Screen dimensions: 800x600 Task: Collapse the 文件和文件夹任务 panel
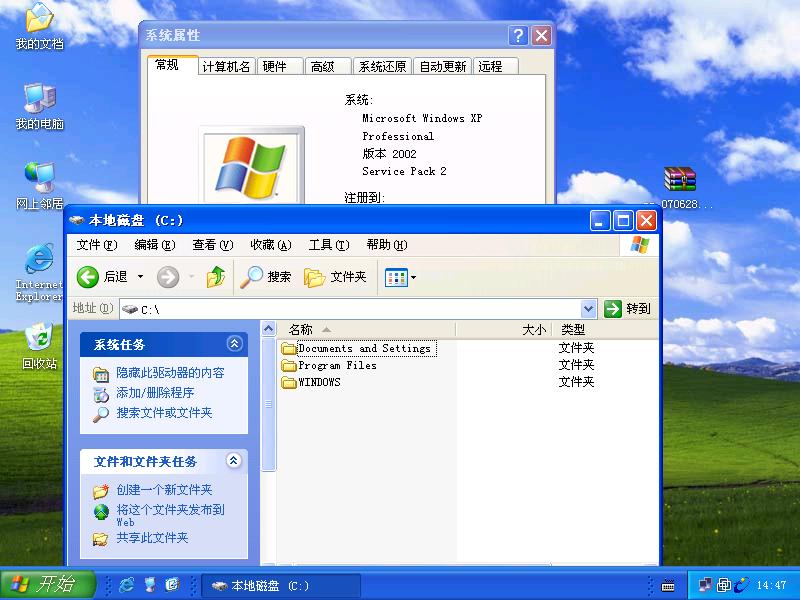pyautogui.click(x=234, y=461)
